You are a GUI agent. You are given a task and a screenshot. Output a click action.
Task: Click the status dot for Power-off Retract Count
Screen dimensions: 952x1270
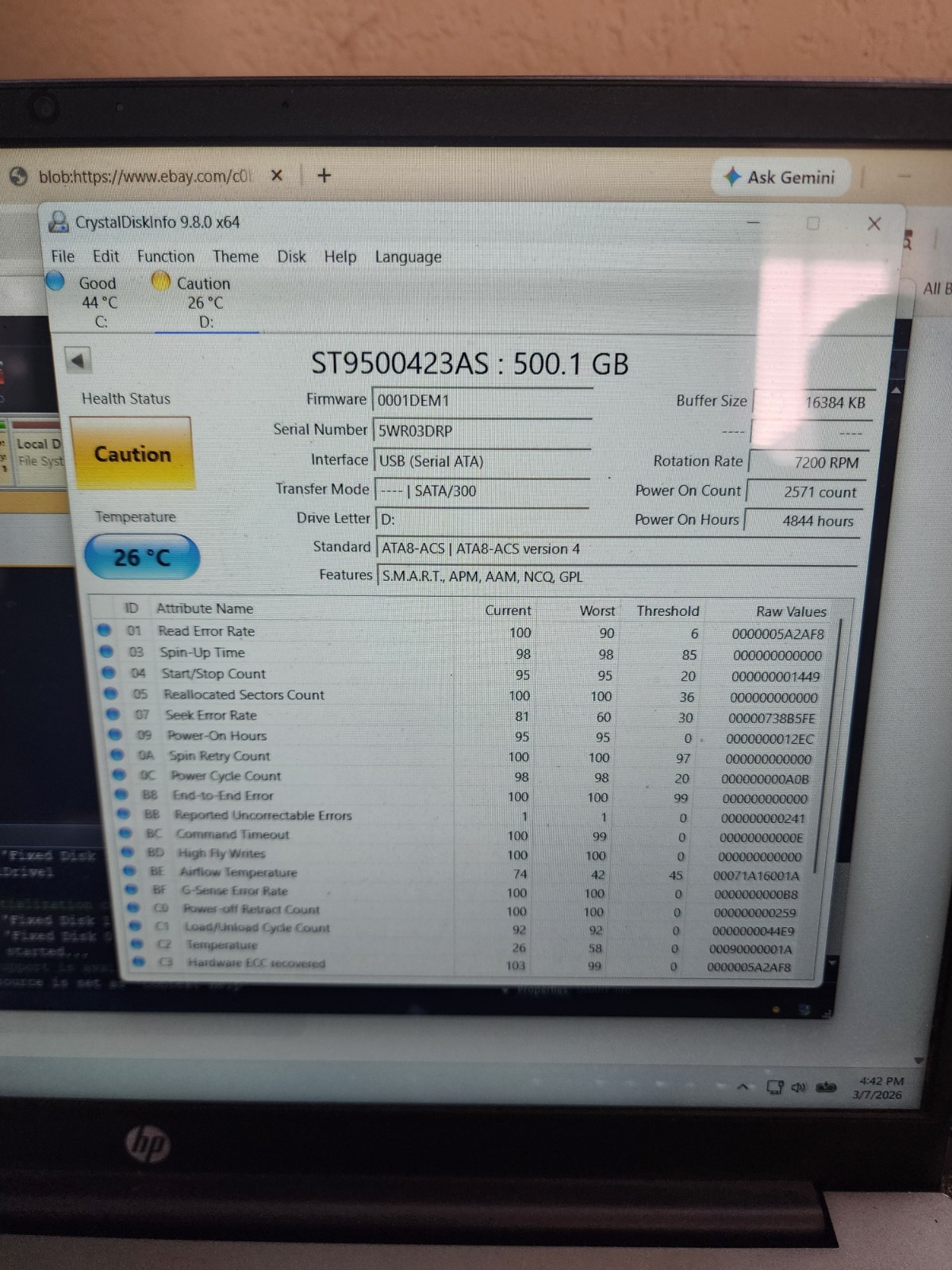[x=133, y=908]
